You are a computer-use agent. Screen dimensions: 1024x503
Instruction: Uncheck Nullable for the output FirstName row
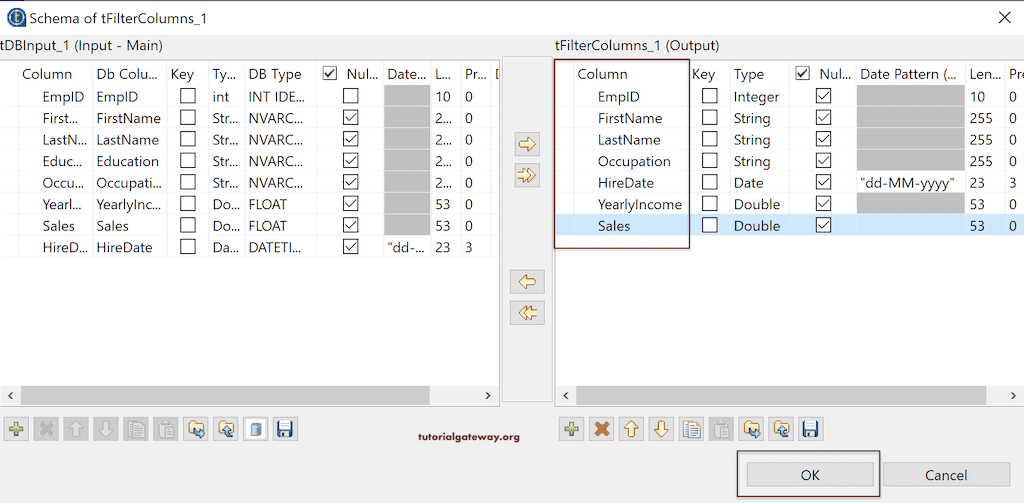coord(824,118)
